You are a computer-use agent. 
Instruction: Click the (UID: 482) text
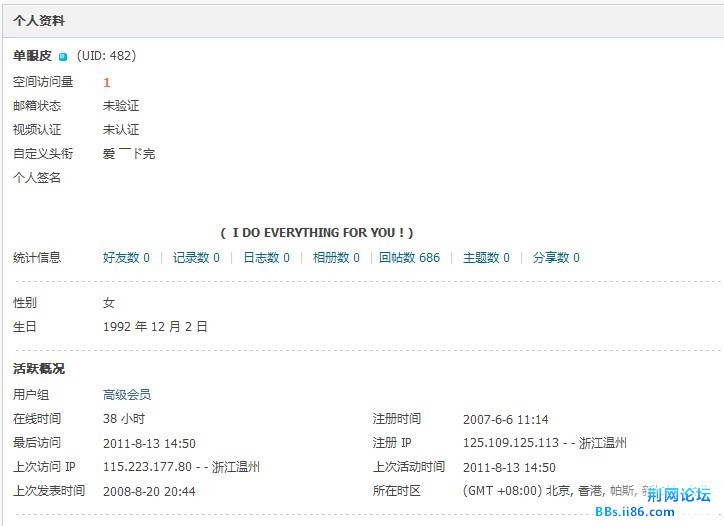(106, 56)
